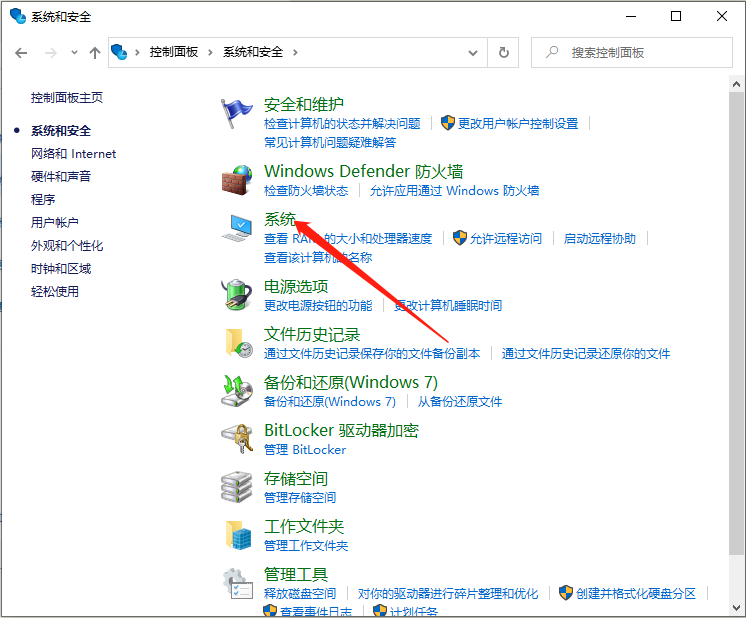
Task: Click the vertical scrollbar thumb
Action: point(736,323)
